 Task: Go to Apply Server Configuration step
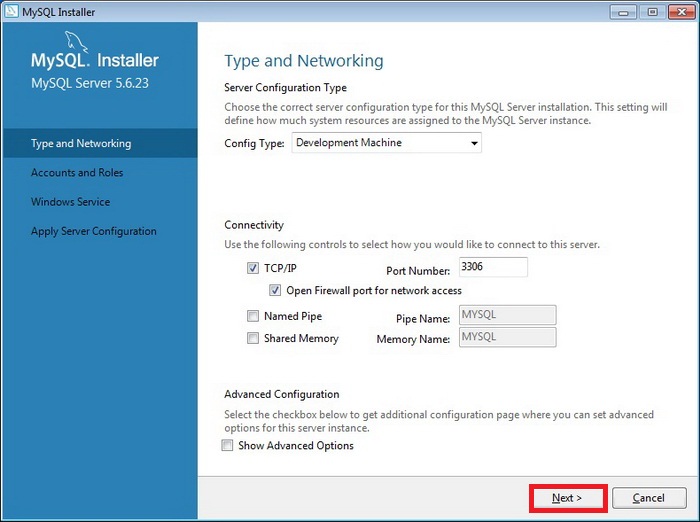click(94, 231)
